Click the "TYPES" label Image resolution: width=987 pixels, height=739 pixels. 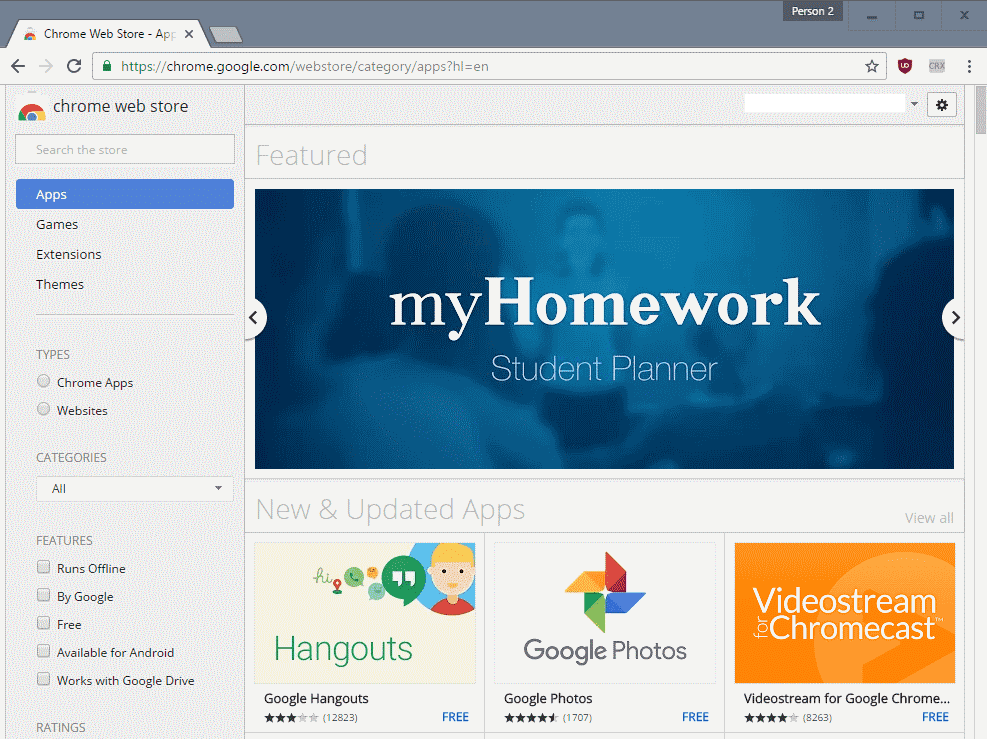tap(53, 354)
